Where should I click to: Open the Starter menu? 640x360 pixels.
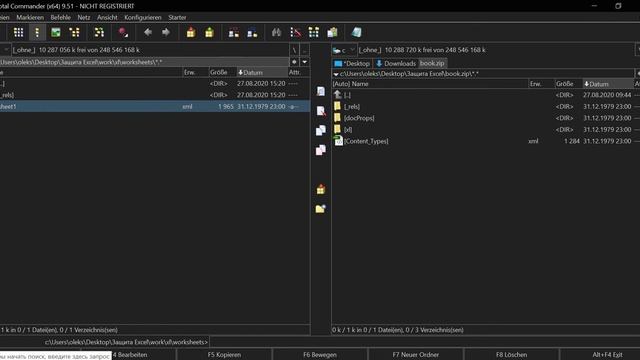[177, 18]
